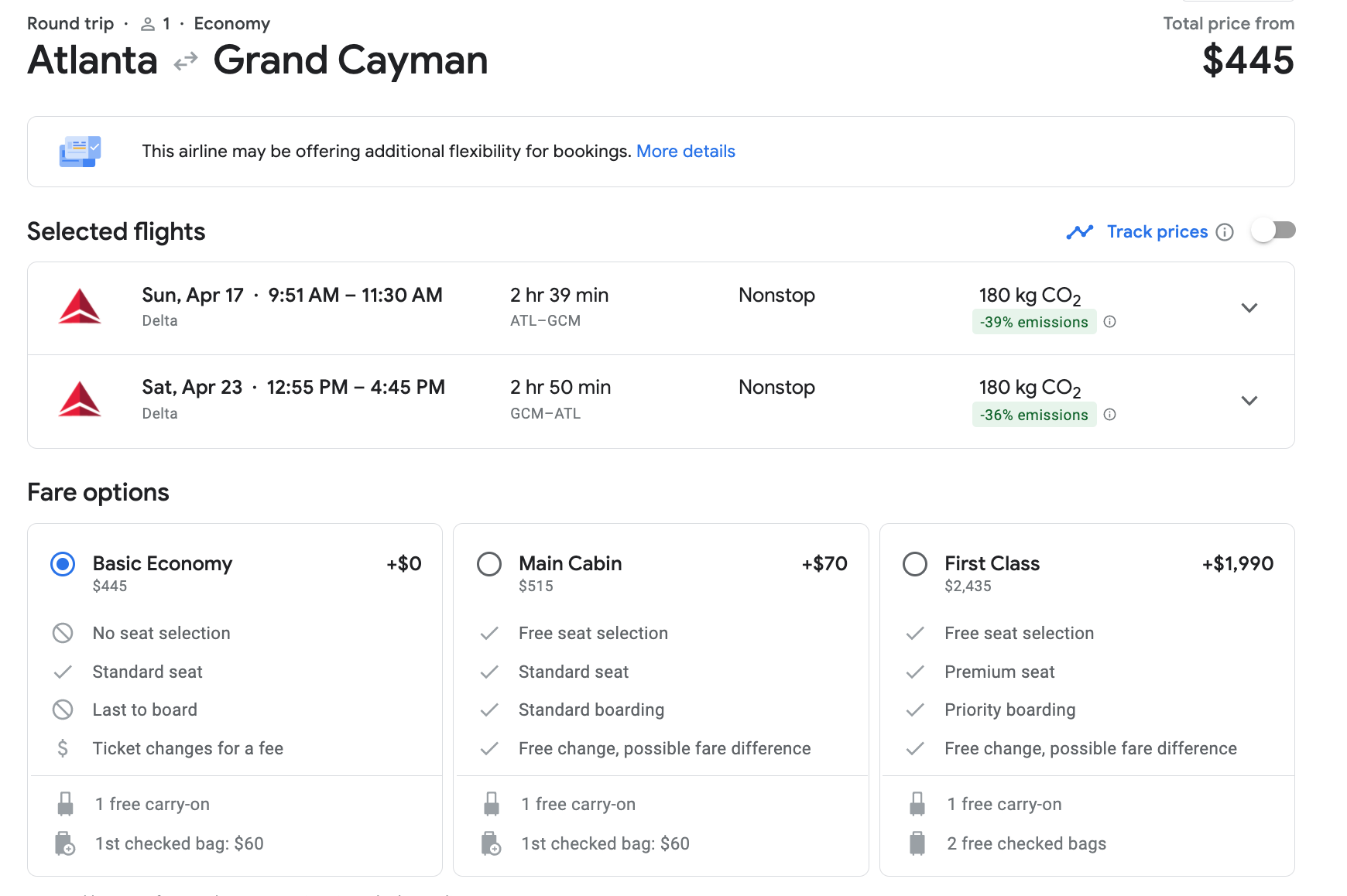This screenshot has height=896, width=1347.
Task: Click the First Class fare title
Action: coord(992,564)
